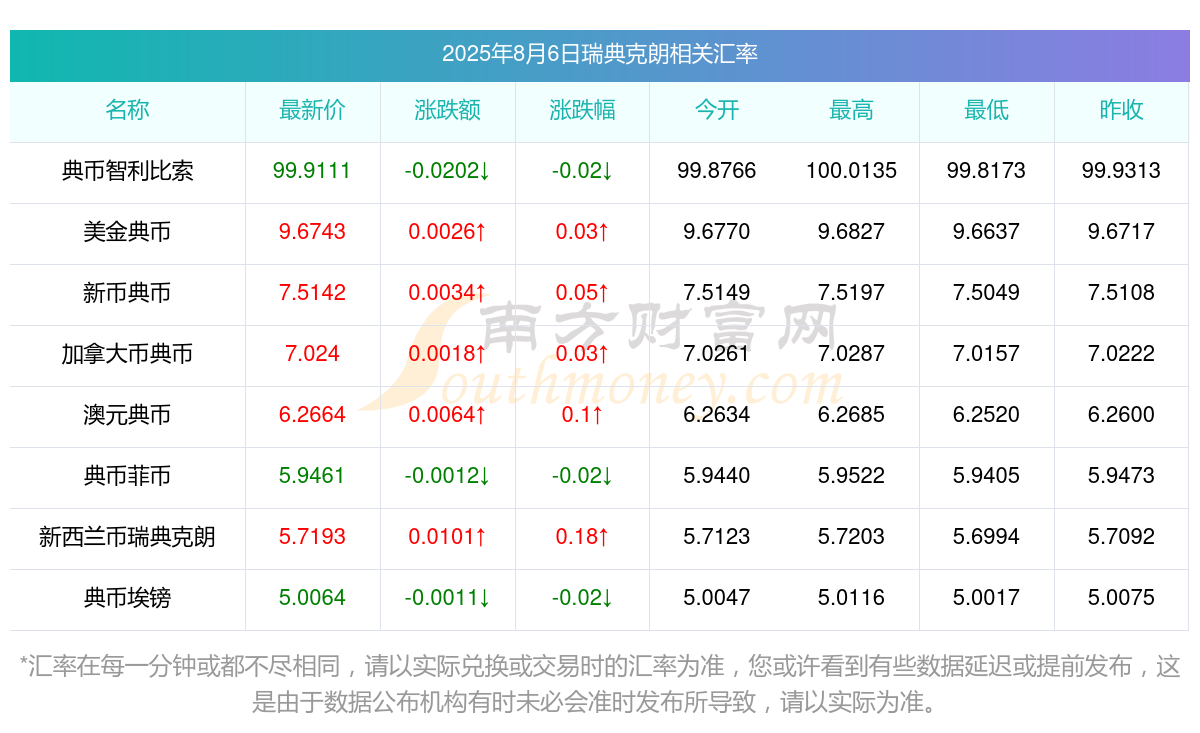Click change amount -0.0011↓
1200x733 pixels.
[447, 598]
